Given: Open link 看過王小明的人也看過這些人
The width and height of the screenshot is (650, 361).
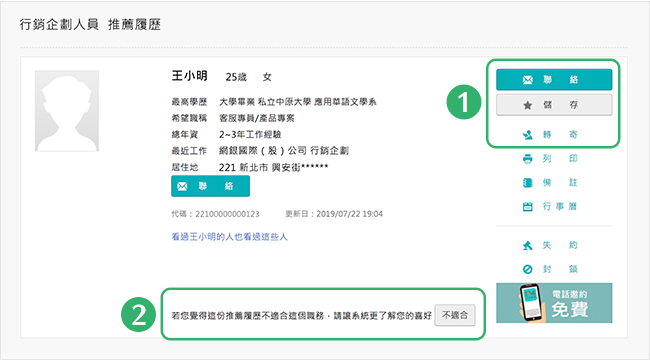Looking at the screenshot, I should [229, 237].
